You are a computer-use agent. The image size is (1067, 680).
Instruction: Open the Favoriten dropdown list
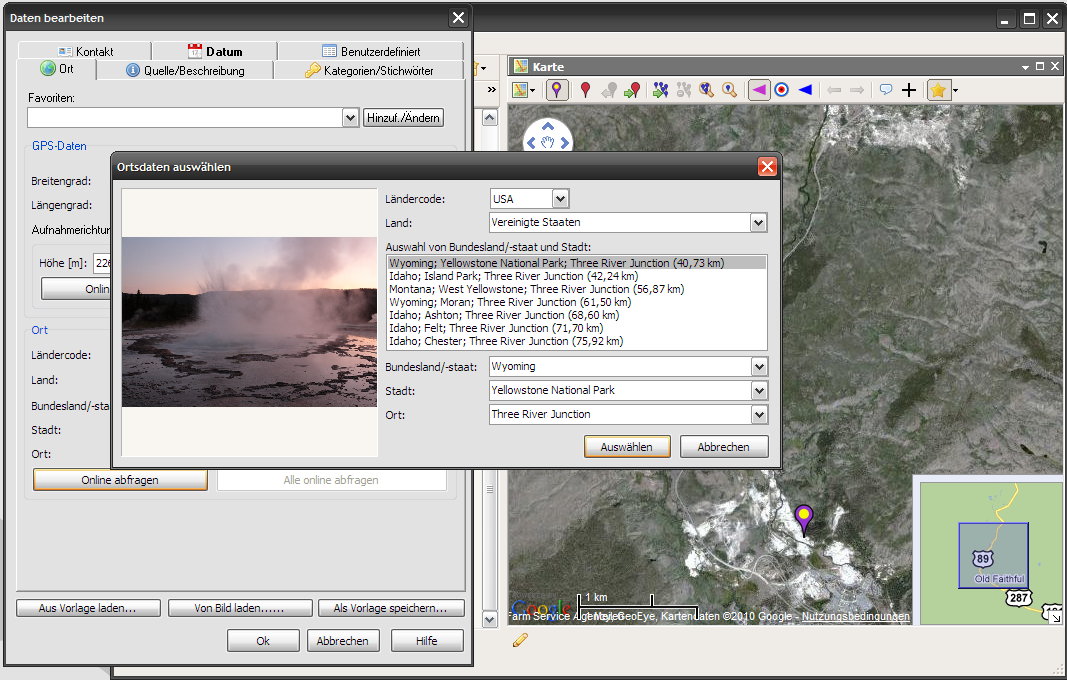(350, 118)
